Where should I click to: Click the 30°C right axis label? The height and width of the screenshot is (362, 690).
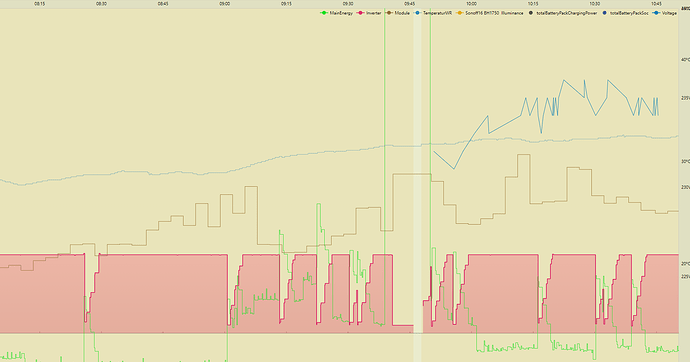[685, 161]
